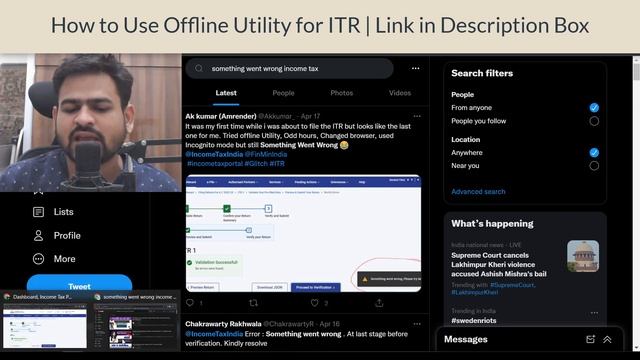
Task: Click the Lists sidebar label
Action: coord(64,212)
